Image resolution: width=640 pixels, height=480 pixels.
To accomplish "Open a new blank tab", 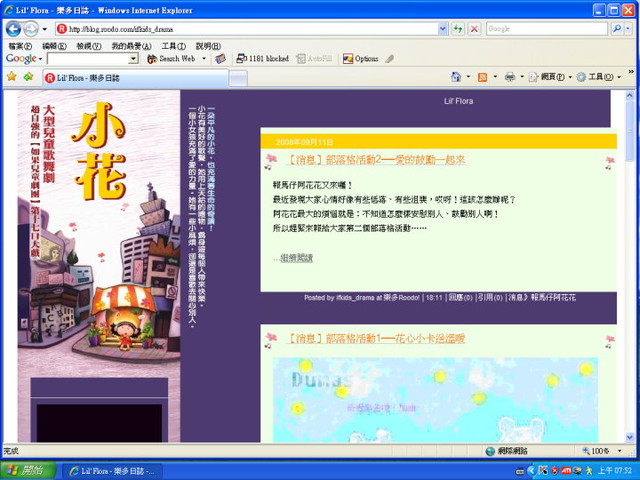I will [x=238, y=78].
